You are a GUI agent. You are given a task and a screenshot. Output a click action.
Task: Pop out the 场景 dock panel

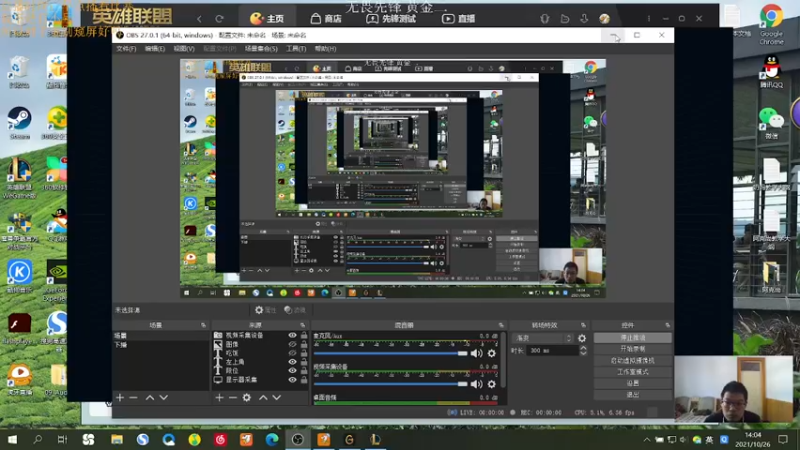point(203,325)
